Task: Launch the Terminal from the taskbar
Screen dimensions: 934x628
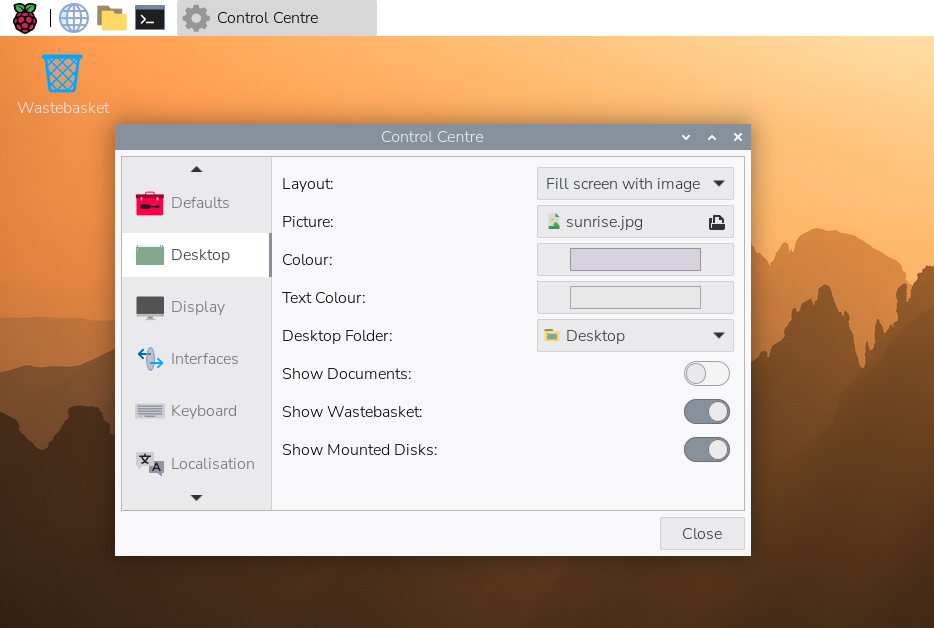Action: point(149,17)
